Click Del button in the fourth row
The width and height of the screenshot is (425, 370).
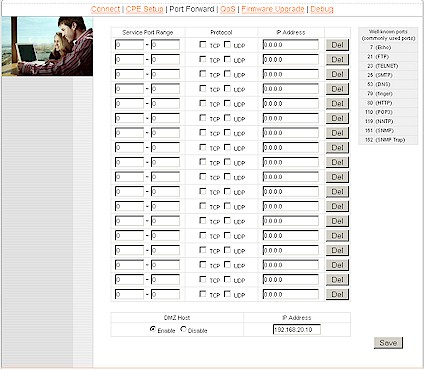337,89
